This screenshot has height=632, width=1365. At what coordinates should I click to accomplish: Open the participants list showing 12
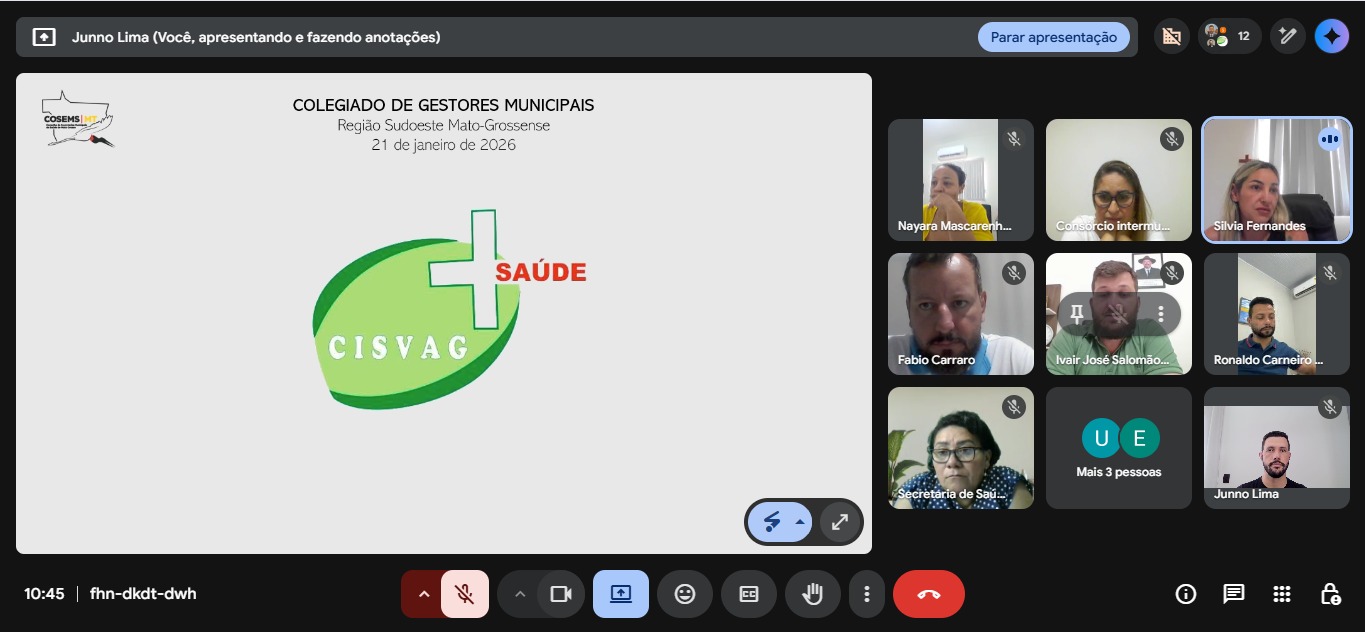point(1229,37)
